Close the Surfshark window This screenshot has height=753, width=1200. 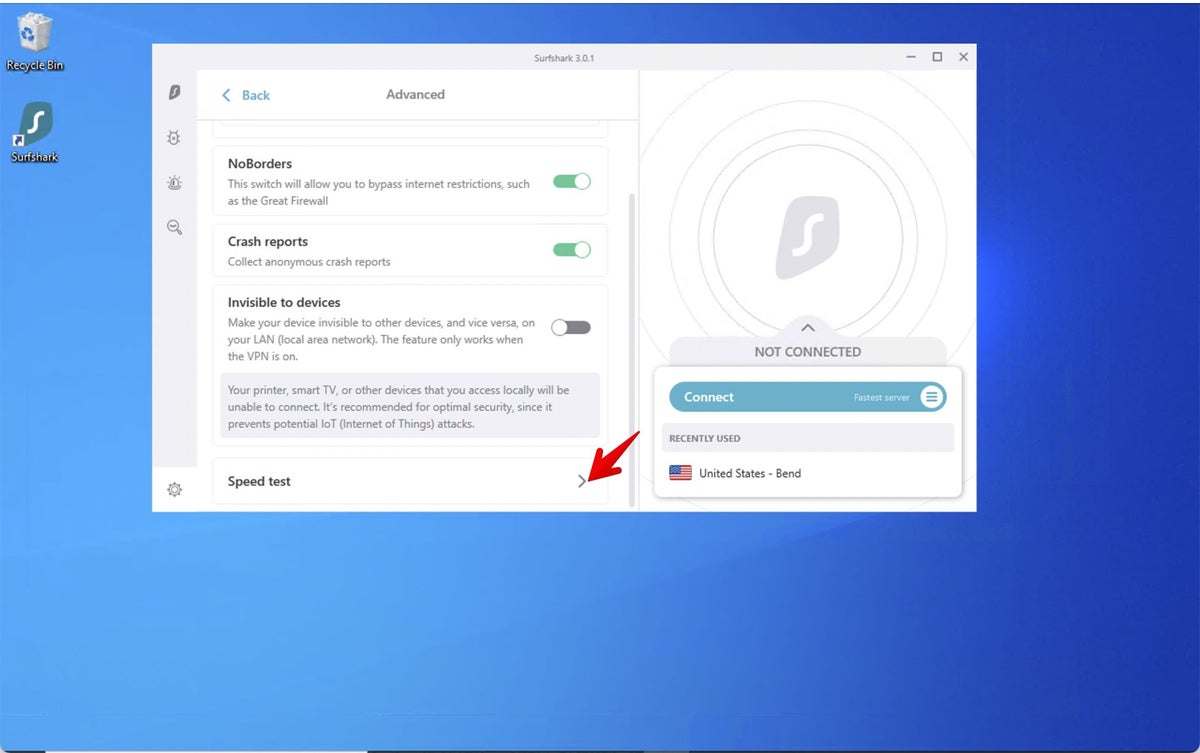[963, 57]
